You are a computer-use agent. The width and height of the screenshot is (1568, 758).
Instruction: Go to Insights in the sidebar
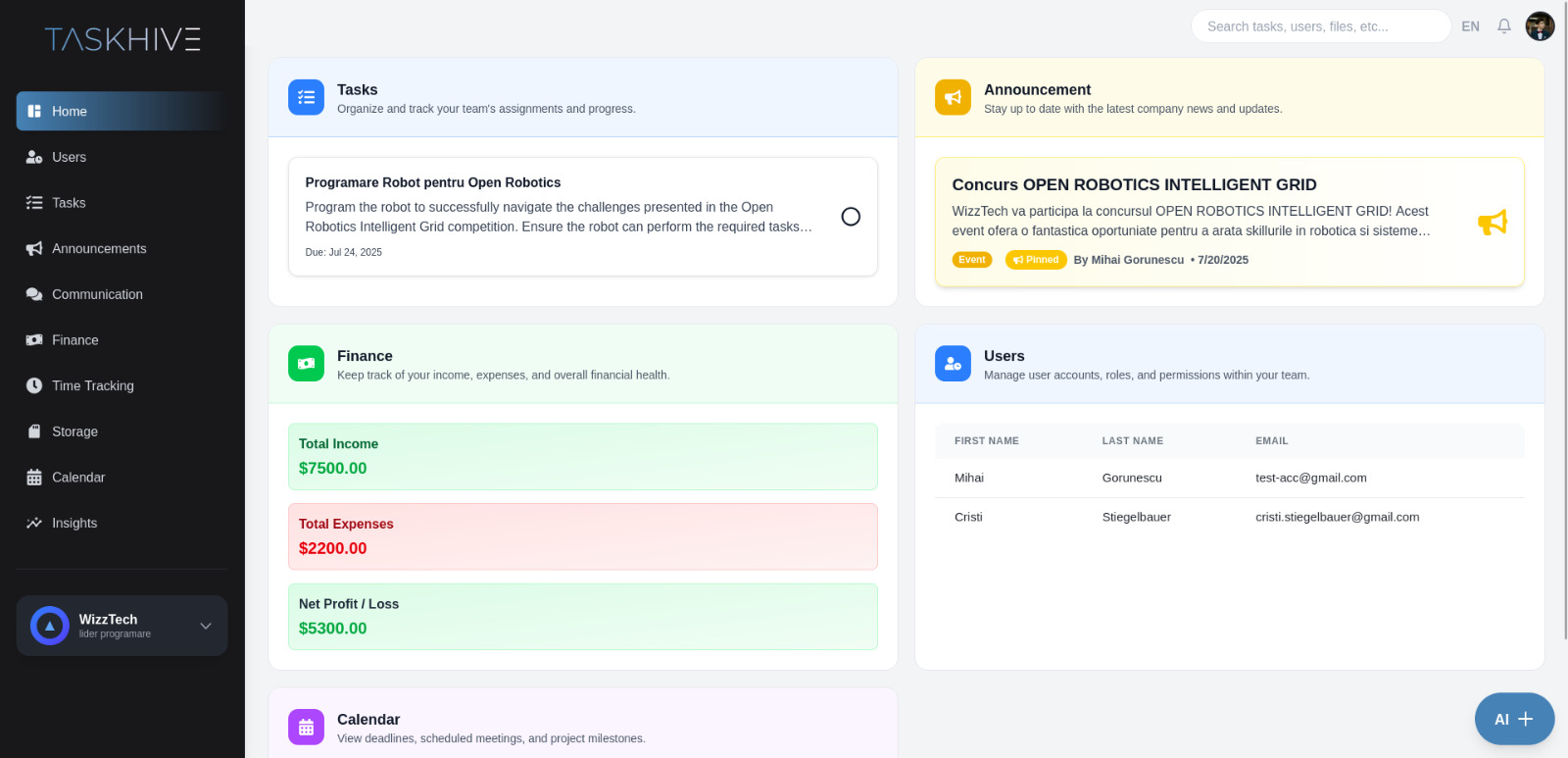(x=74, y=523)
